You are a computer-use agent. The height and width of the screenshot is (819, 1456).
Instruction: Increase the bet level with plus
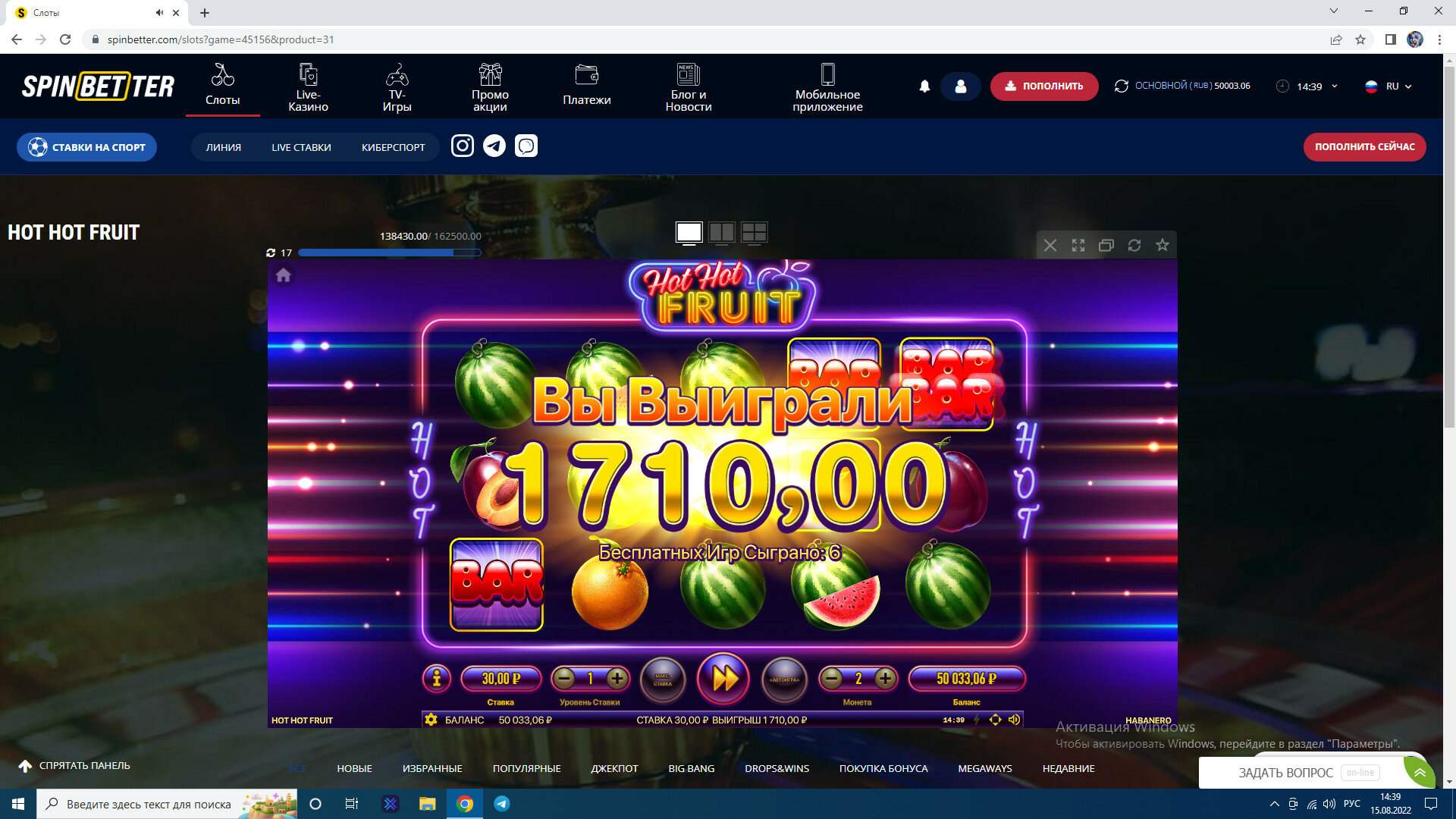pos(617,678)
